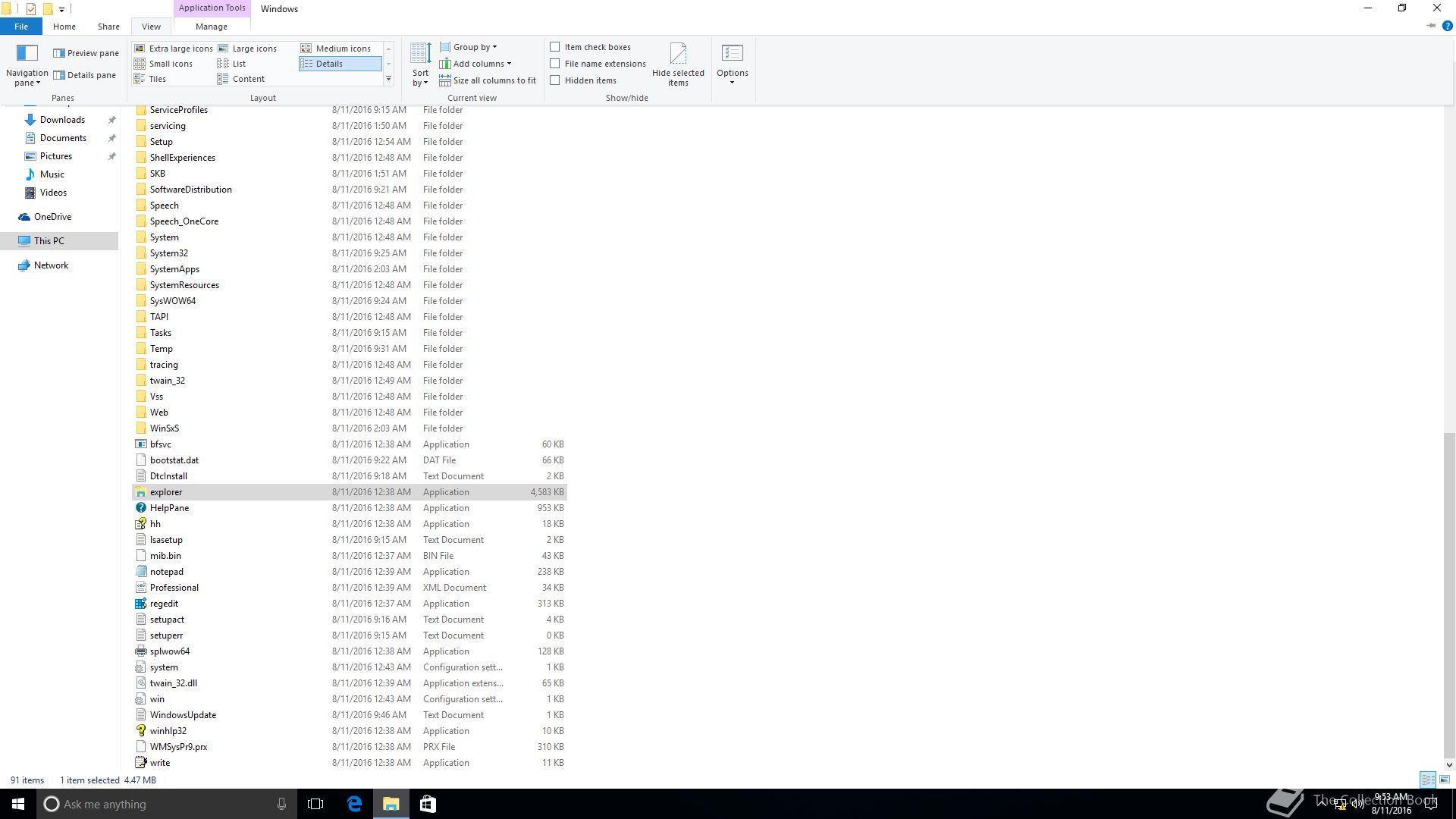
Task: Switch to Content layout
Action: 241,79
